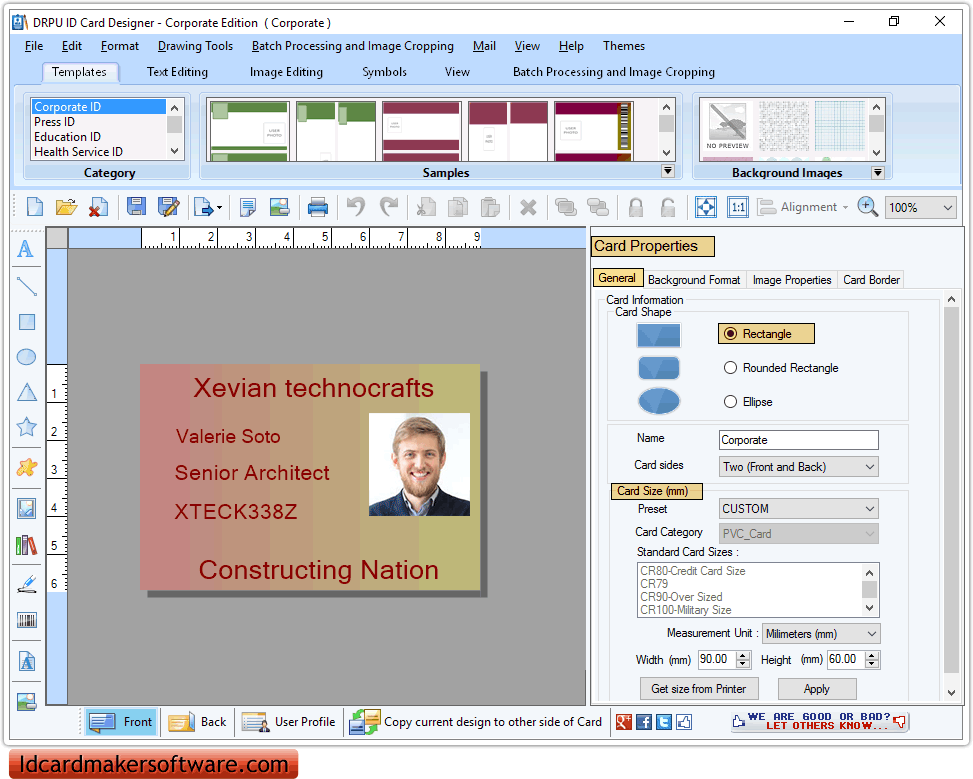Open the Image library books icon
The height and width of the screenshot is (779, 973).
(x=26, y=546)
